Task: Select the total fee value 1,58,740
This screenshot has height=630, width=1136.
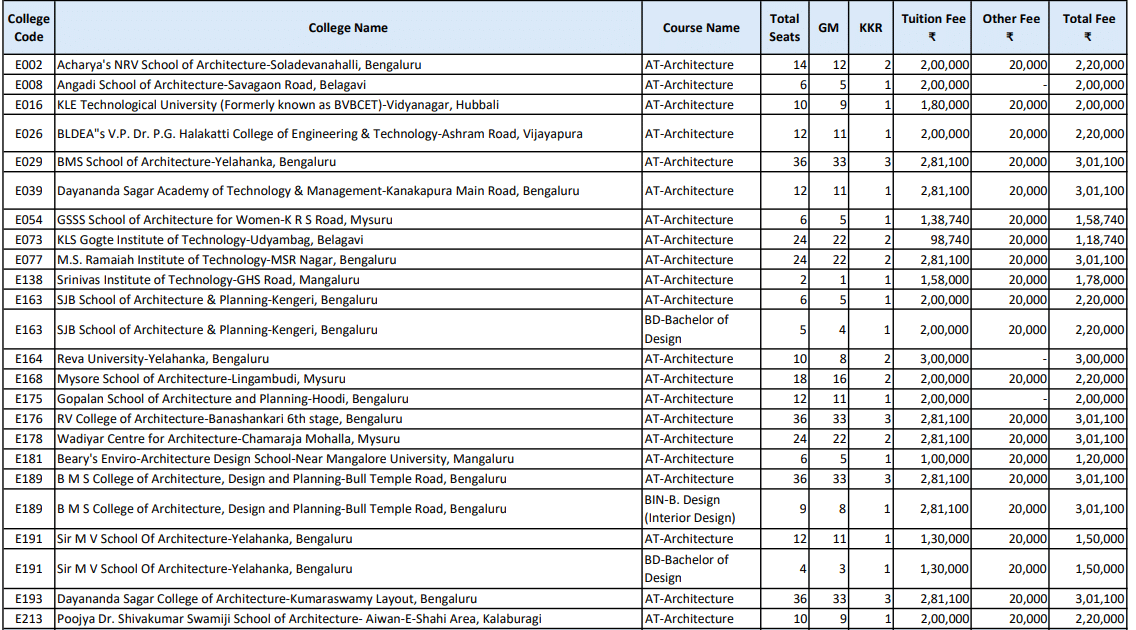Action: click(1099, 220)
